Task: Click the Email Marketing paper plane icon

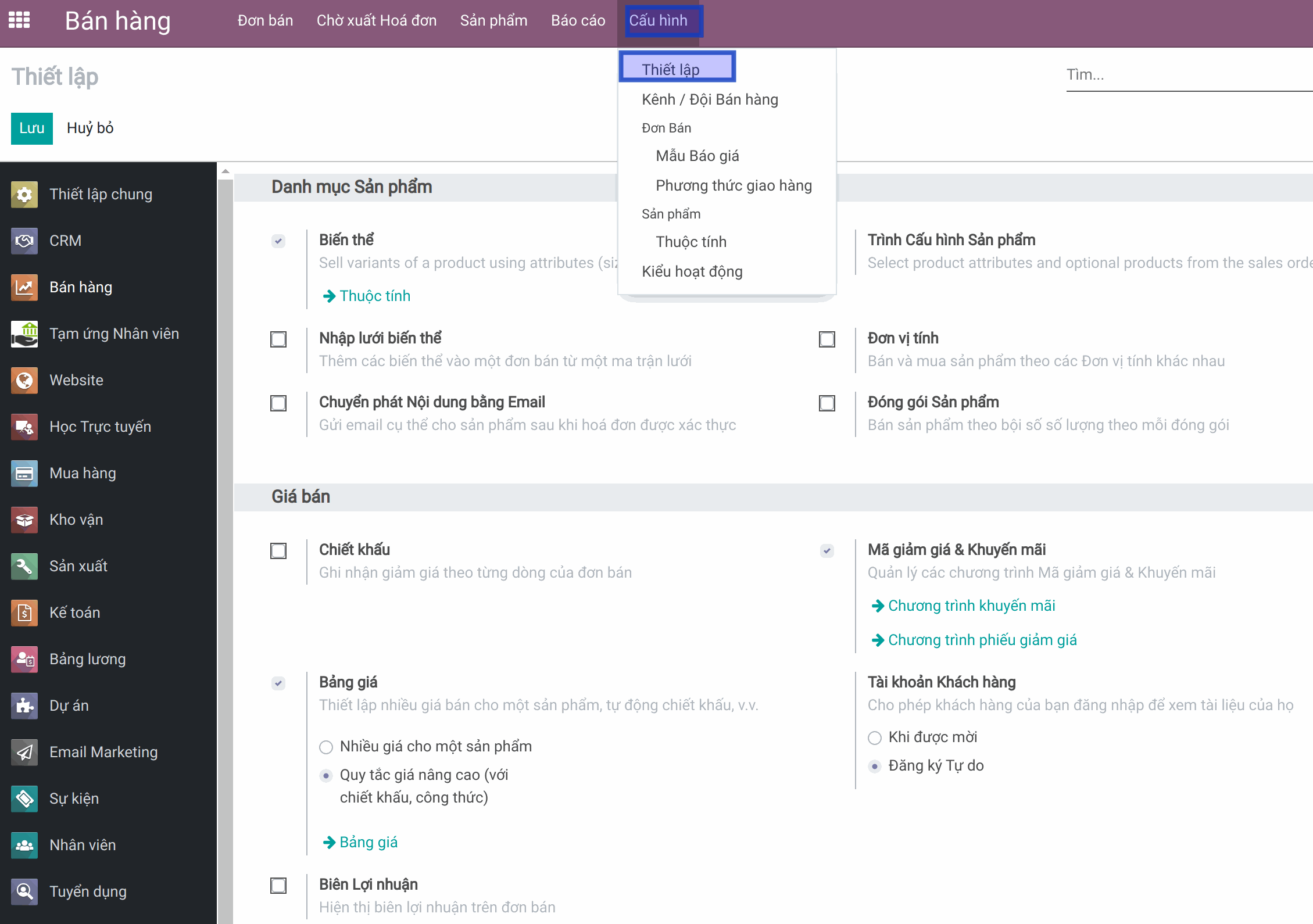Action: [x=24, y=752]
